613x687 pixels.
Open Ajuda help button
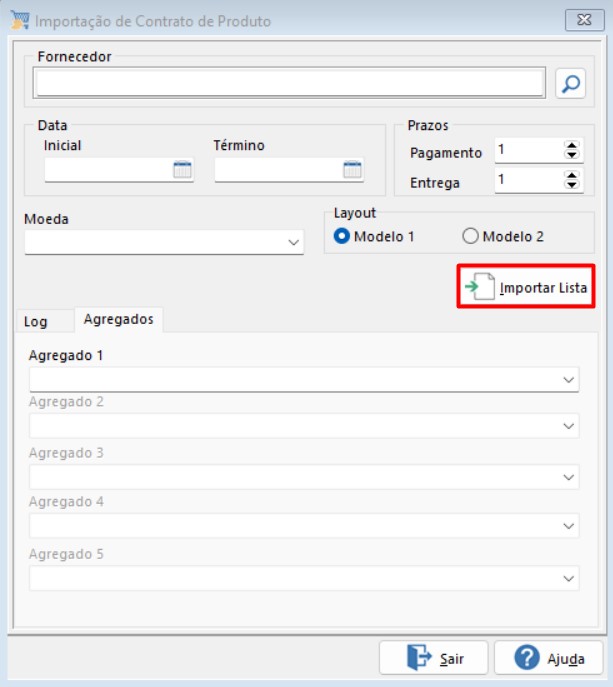[549, 658]
